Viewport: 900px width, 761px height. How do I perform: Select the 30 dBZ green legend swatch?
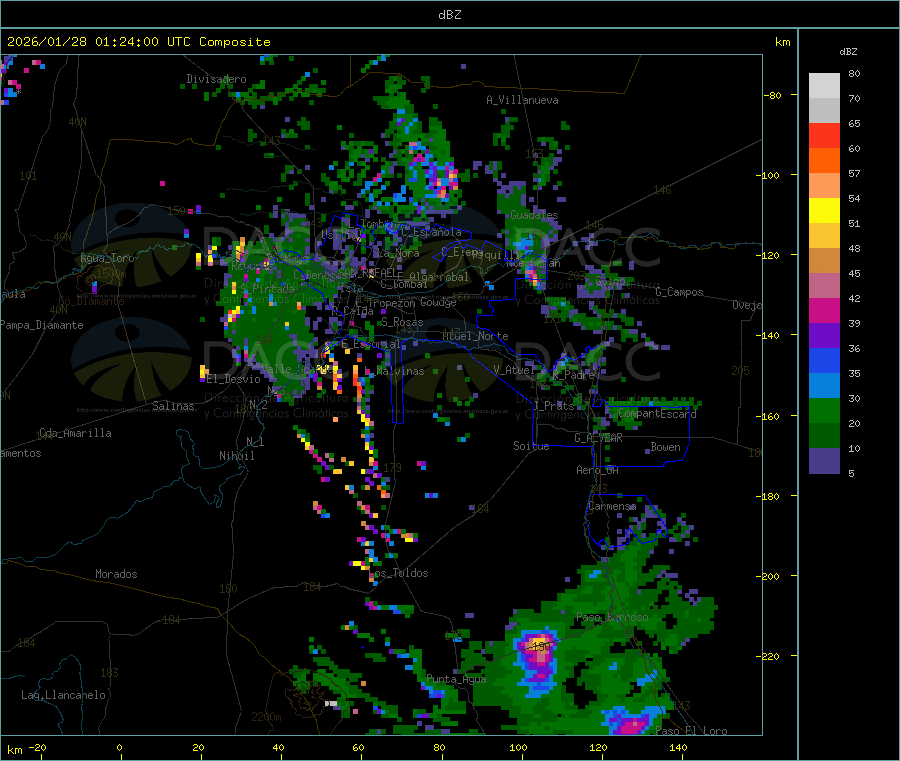[x=824, y=410]
